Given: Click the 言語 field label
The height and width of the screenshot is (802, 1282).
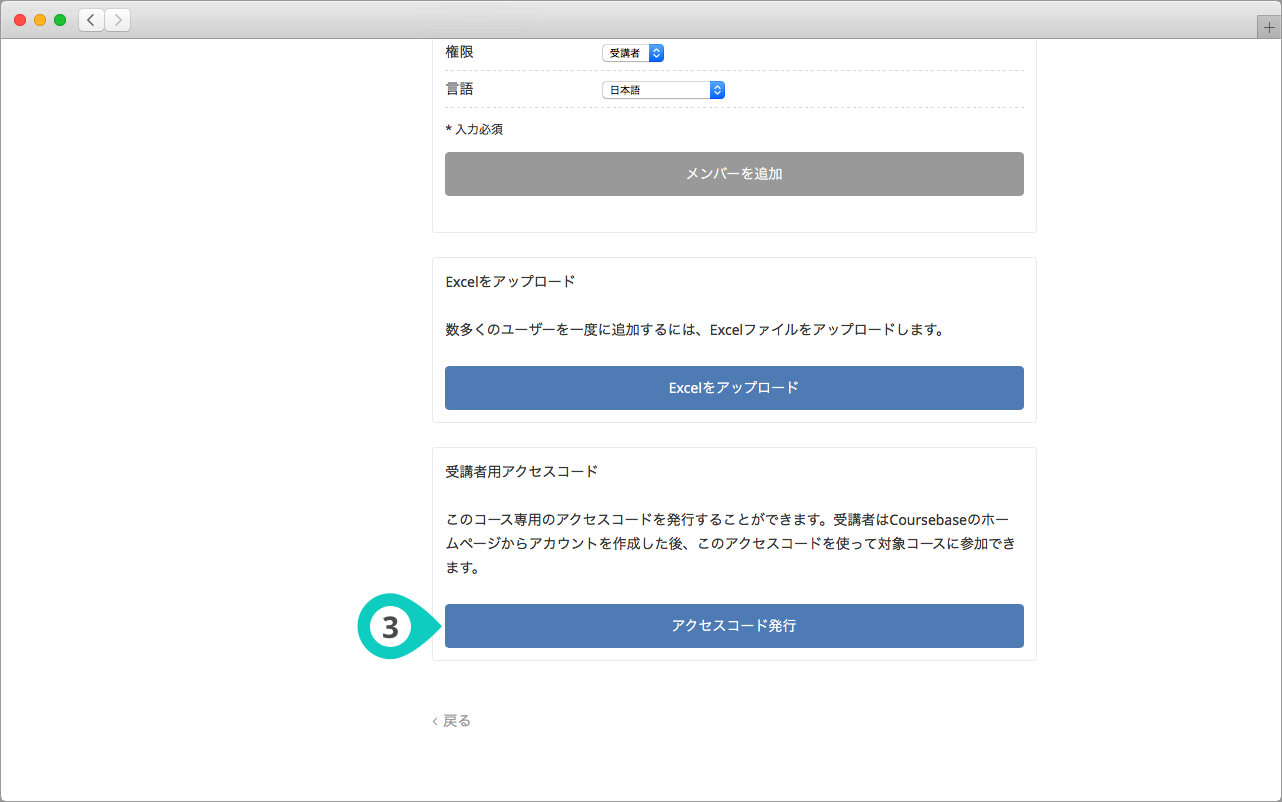Looking at the screenshot, I should (459, 89).
